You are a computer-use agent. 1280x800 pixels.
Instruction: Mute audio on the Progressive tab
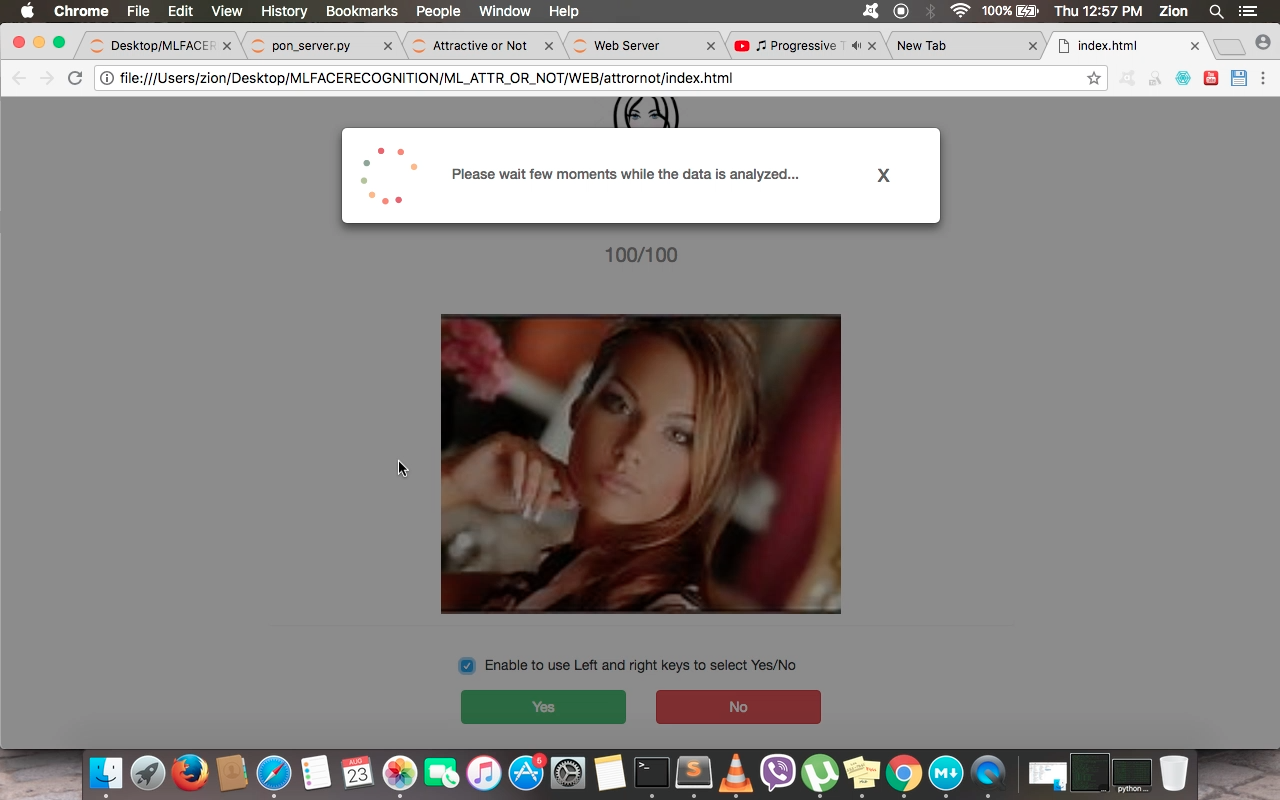pyautogui.click(x=856, y=46)
